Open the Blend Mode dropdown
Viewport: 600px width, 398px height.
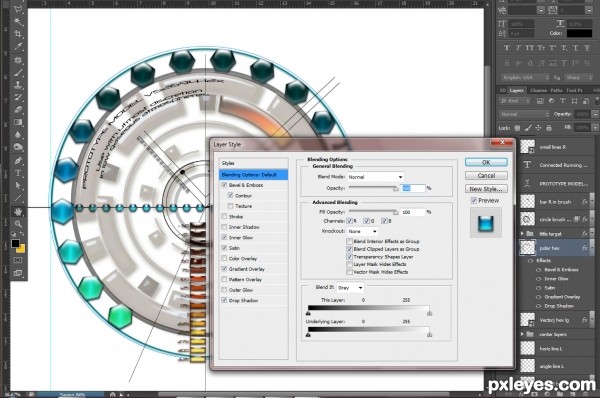375,177
